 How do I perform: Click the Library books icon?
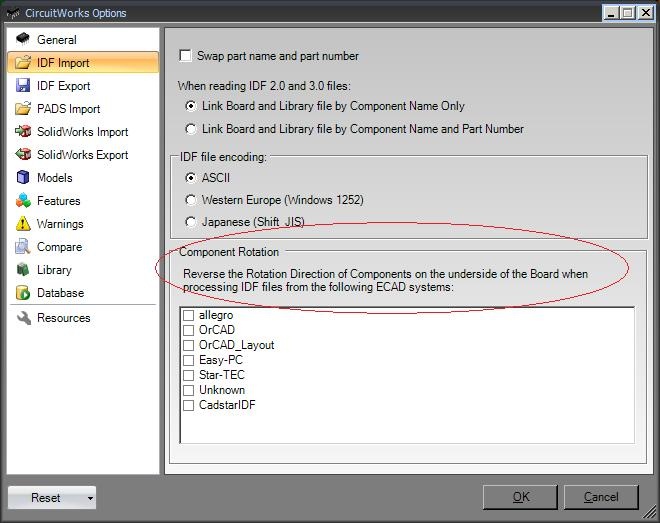pos(23,269)
